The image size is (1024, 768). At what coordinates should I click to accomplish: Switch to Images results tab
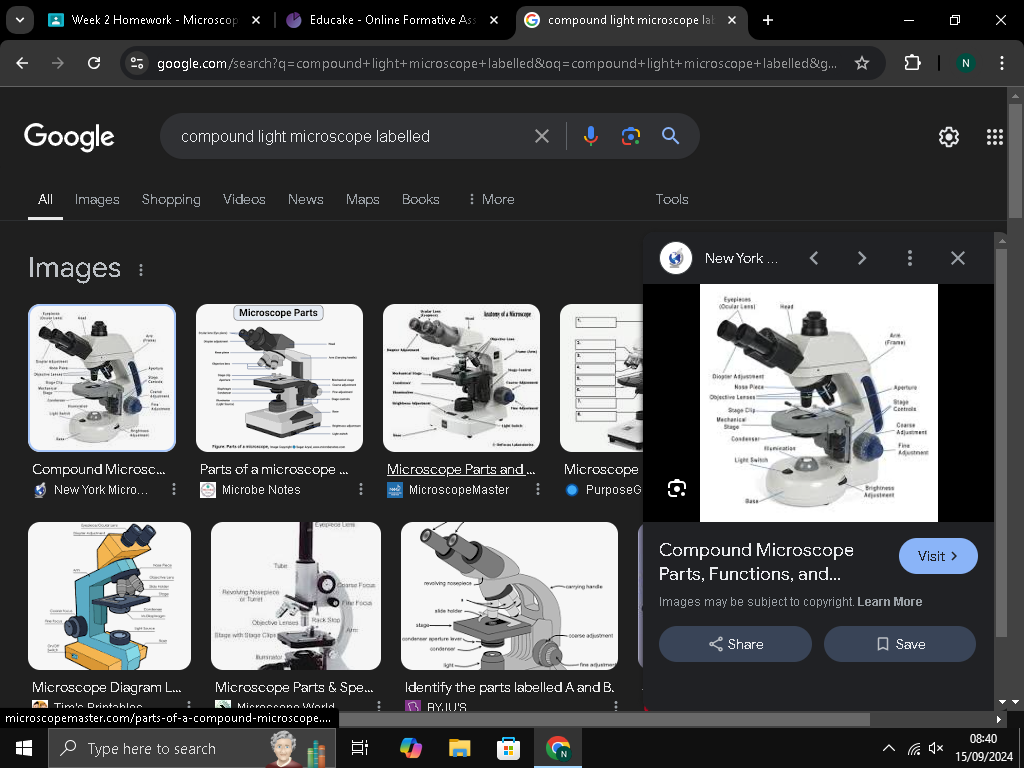tap(97, 199)
